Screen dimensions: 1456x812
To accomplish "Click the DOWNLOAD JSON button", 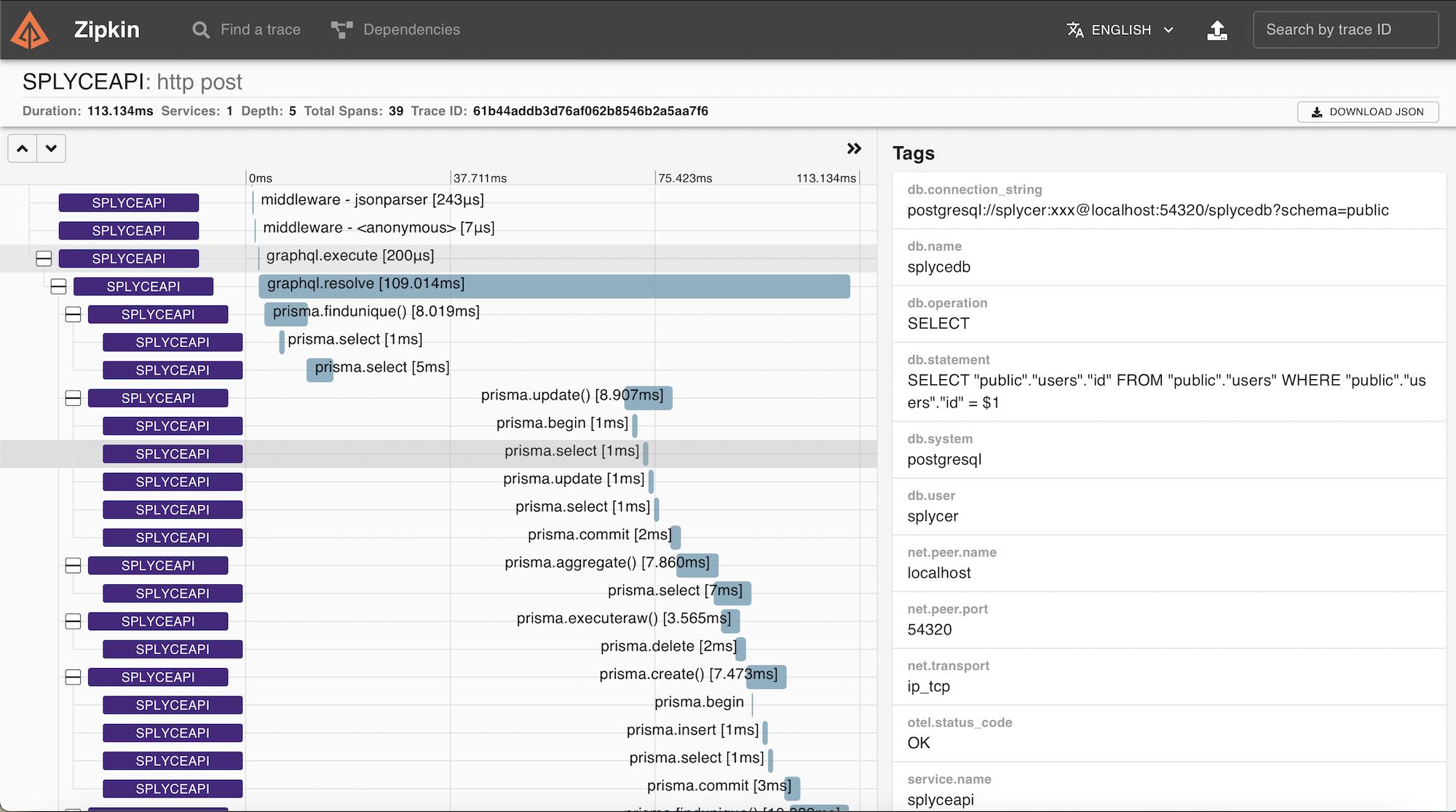I will tap(1367, 111).
